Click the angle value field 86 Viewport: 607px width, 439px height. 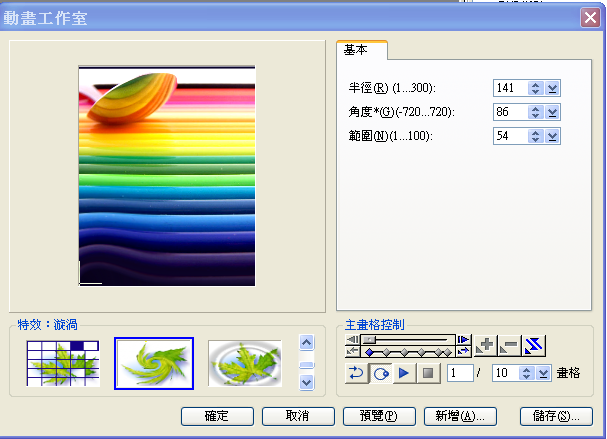510,112
